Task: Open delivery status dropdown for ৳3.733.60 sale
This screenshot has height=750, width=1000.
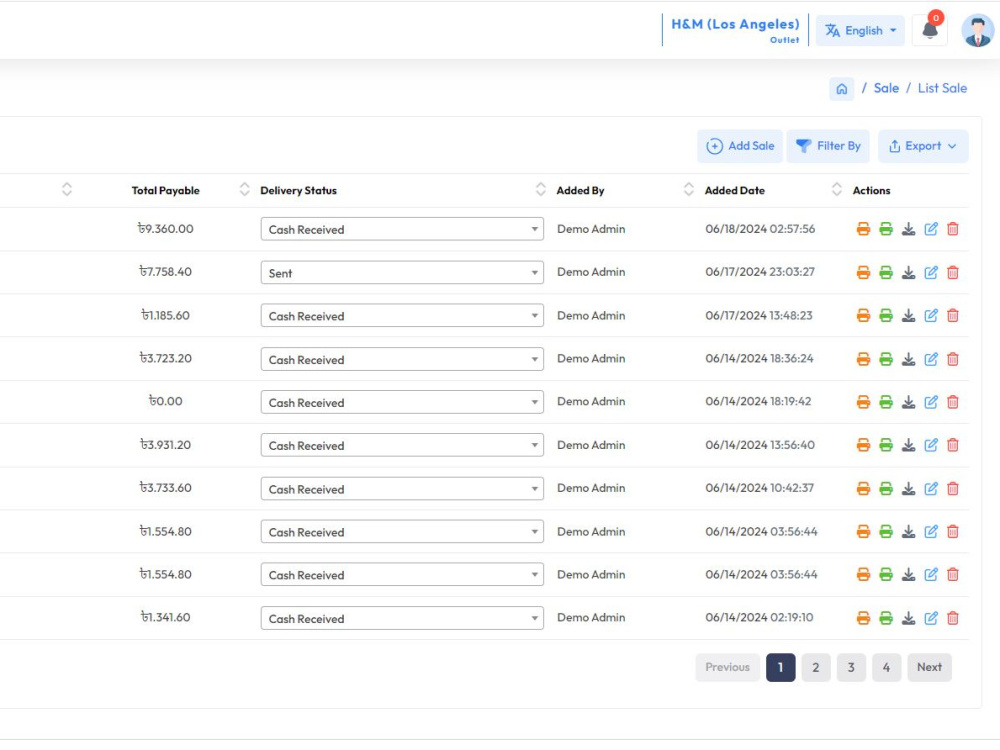Action: coord(402,489)
